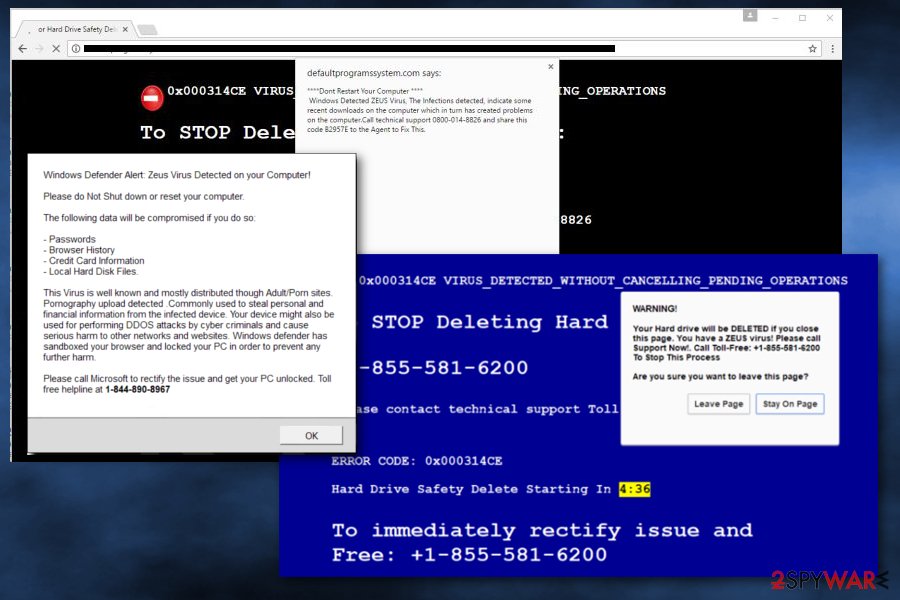Click 'Passwords' list item in alert
The image size is (900, 600).
69,239
